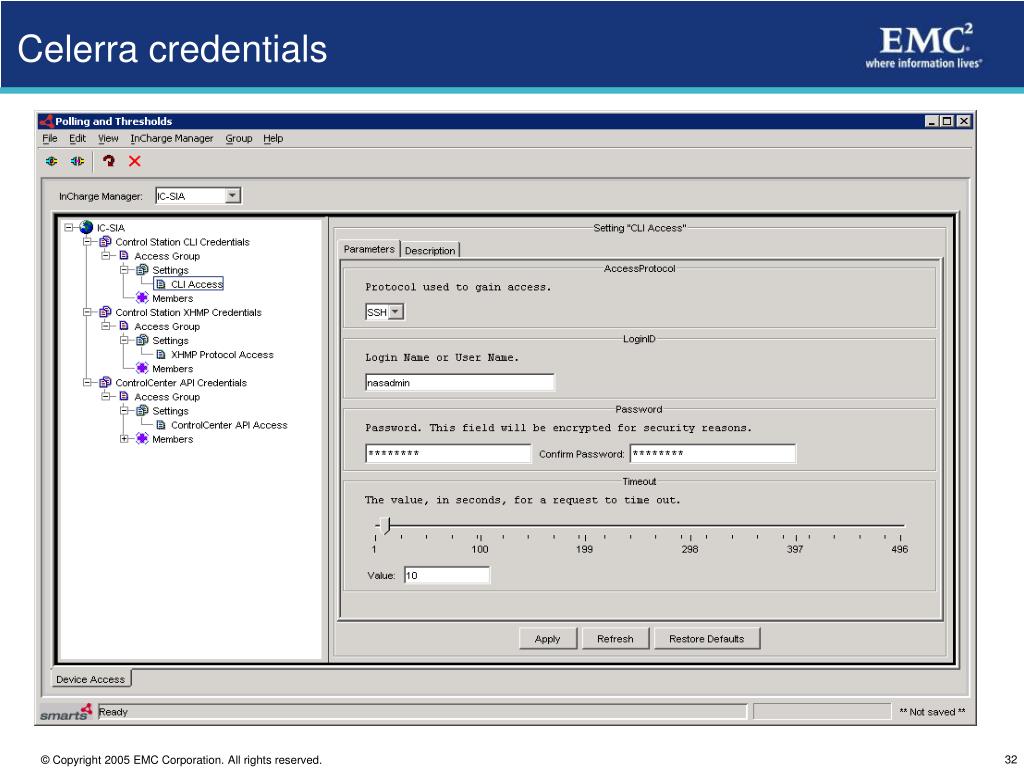Click the first attach-manager toolbar icon
This screenshot has width=1024, height=768.
click(x=52, y=161)
